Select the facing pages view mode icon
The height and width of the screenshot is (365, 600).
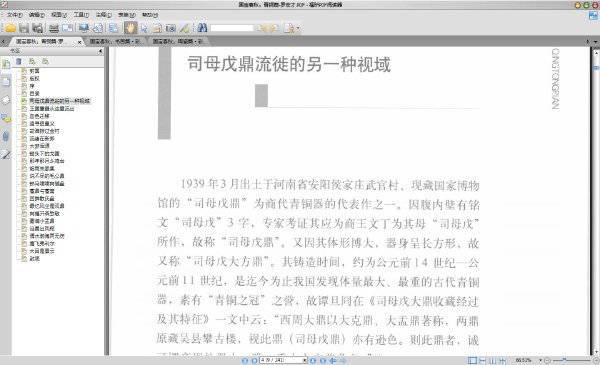tap(492, 360)
